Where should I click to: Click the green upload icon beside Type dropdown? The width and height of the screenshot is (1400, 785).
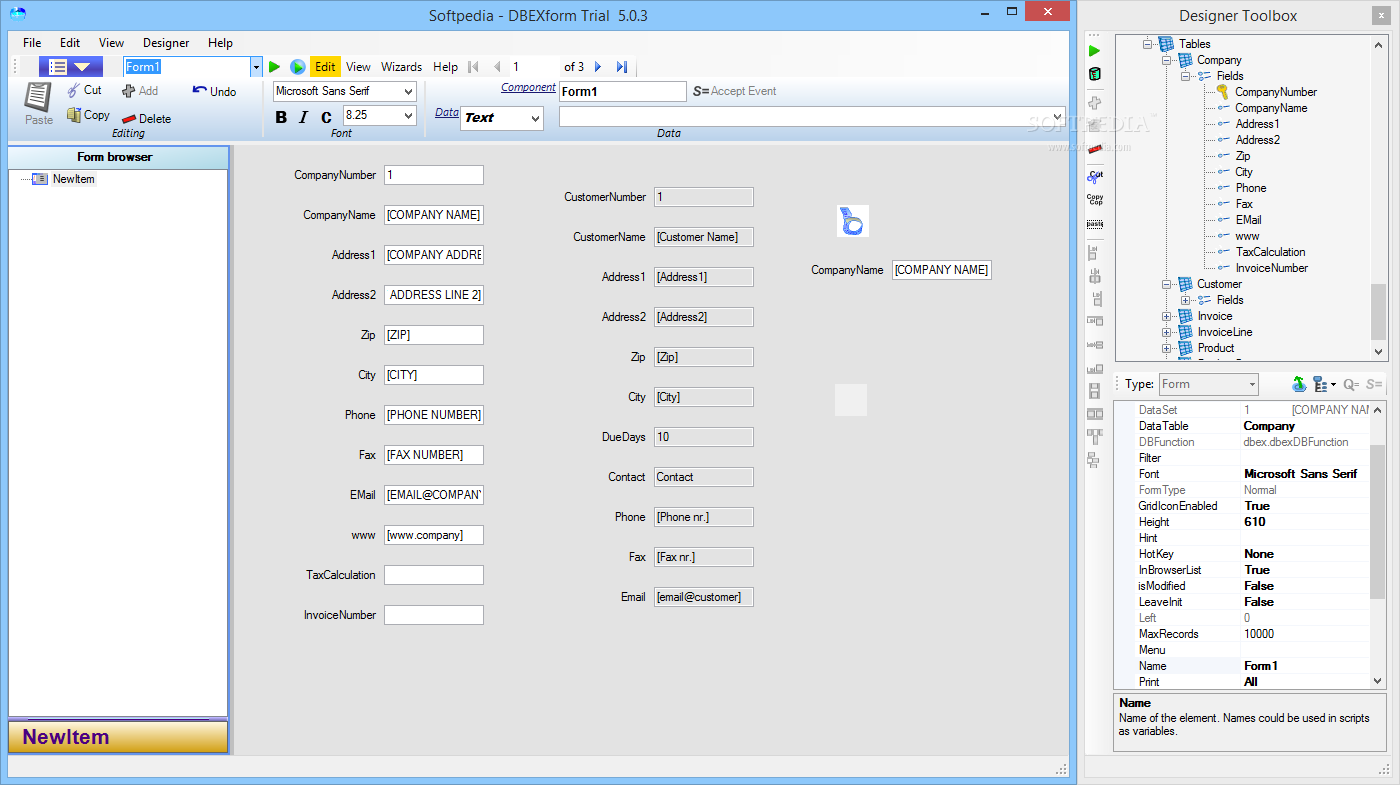point(1299,384)
